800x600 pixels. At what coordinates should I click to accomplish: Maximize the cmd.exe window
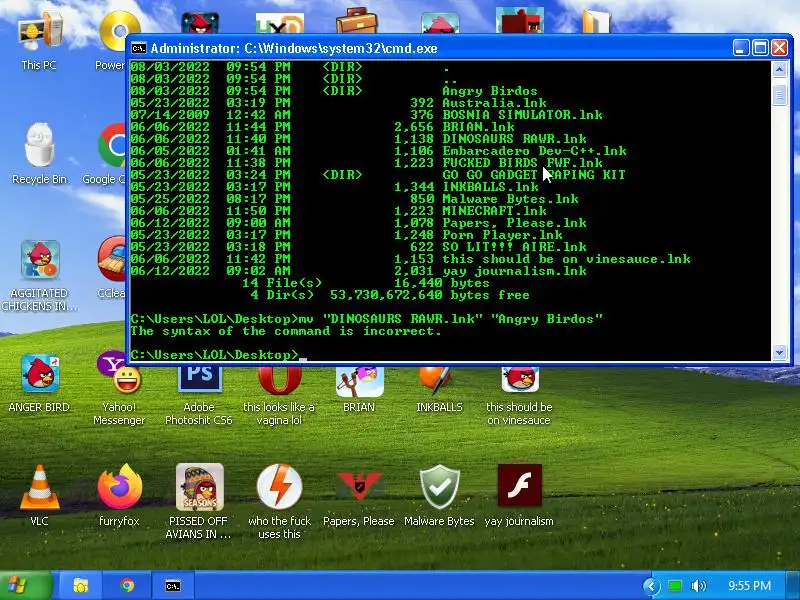[760, 48]
